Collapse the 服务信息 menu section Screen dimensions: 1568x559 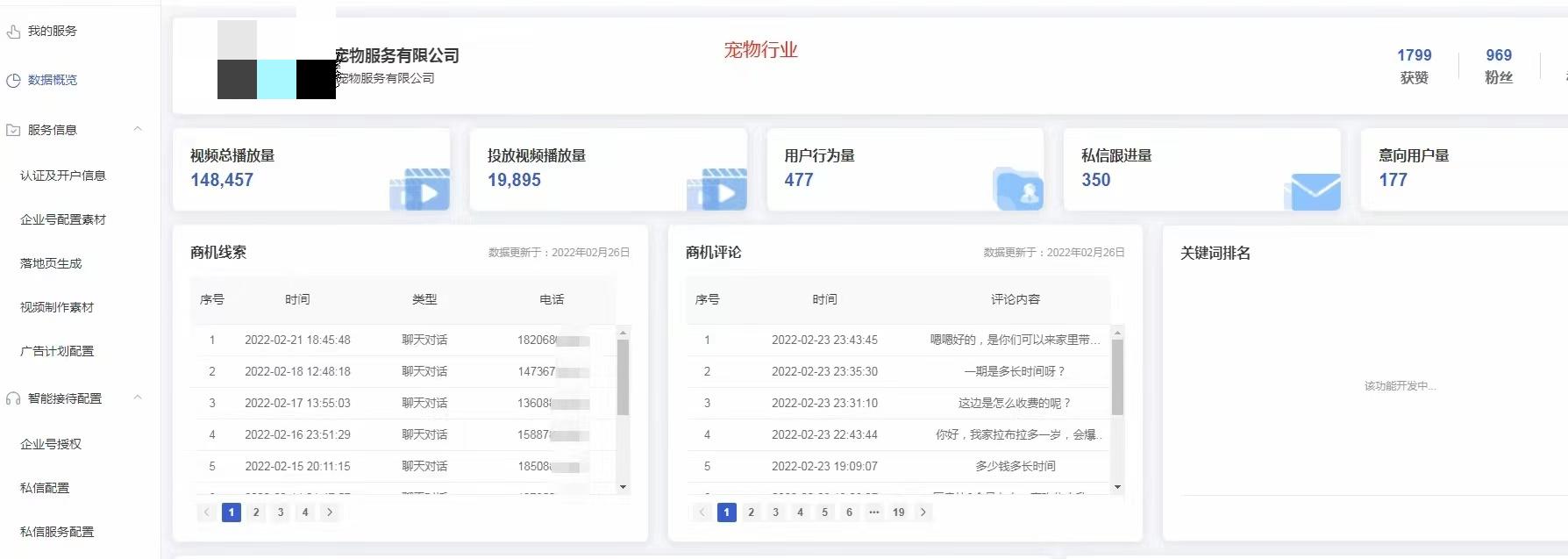(x=138, y=129)
